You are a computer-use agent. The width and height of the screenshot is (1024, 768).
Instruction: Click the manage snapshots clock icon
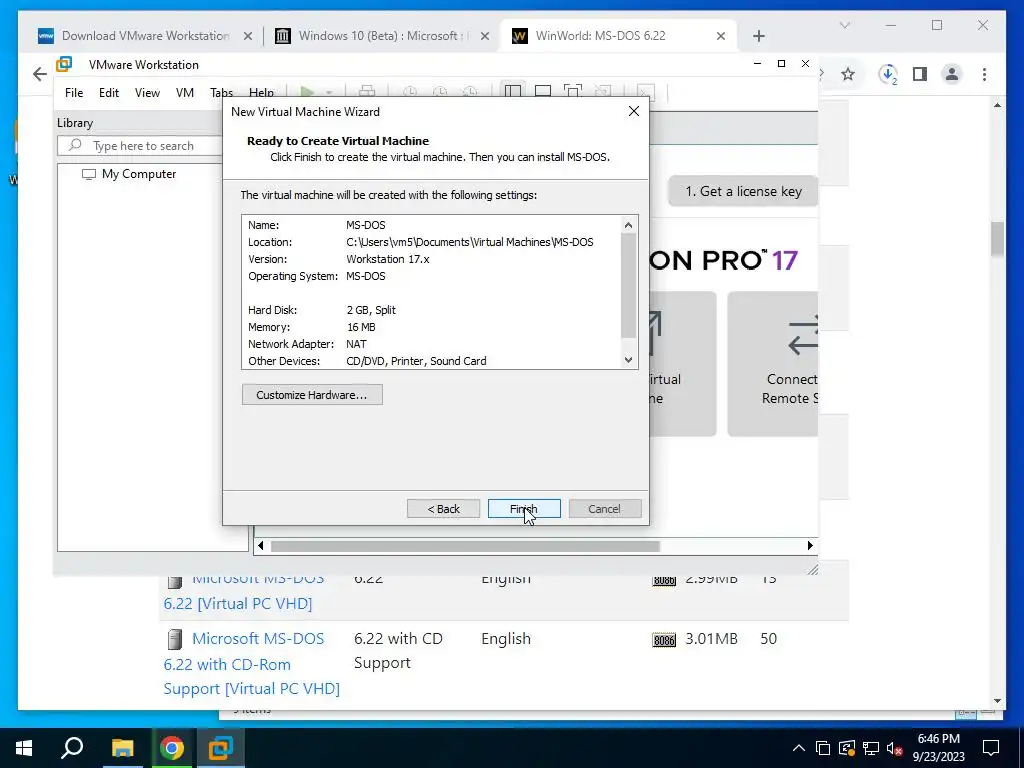(470, 91)
